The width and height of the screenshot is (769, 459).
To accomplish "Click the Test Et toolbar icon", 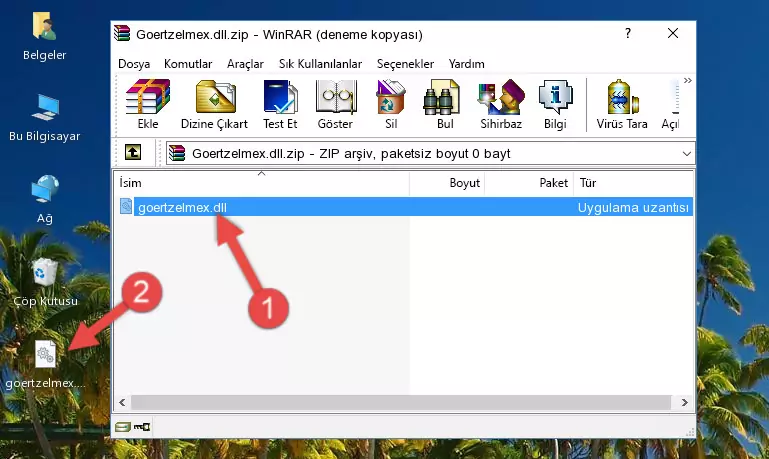I will coord(280,104).
